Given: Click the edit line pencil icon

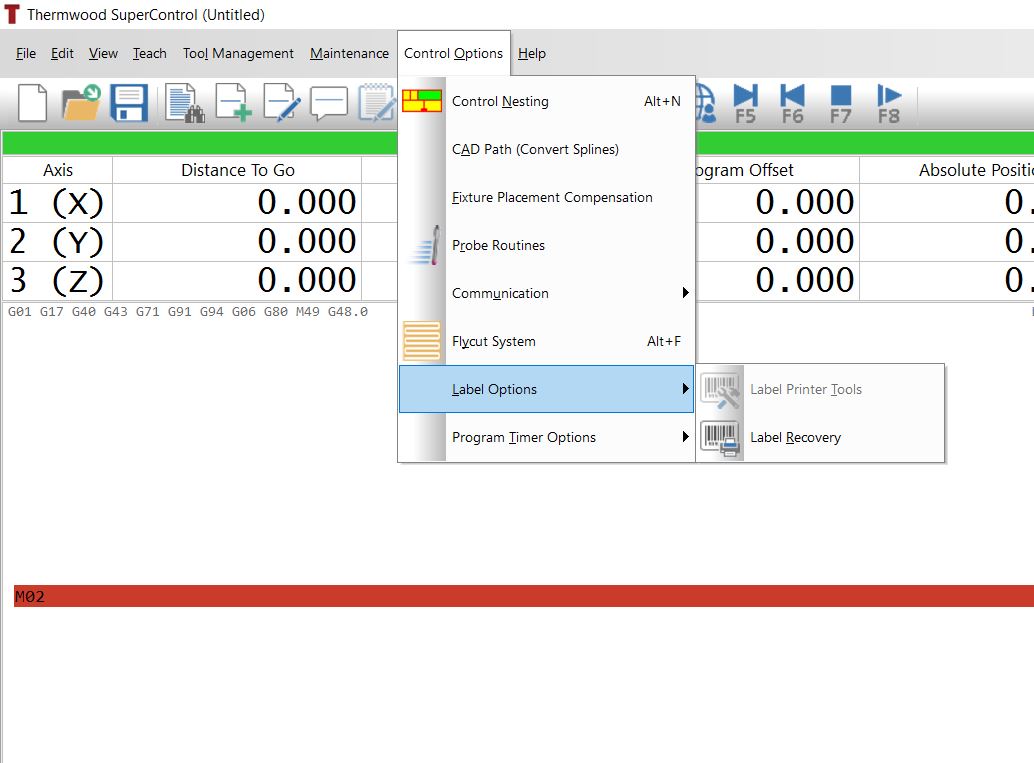Looking at the screenshot, I should (x=282, y=103).
